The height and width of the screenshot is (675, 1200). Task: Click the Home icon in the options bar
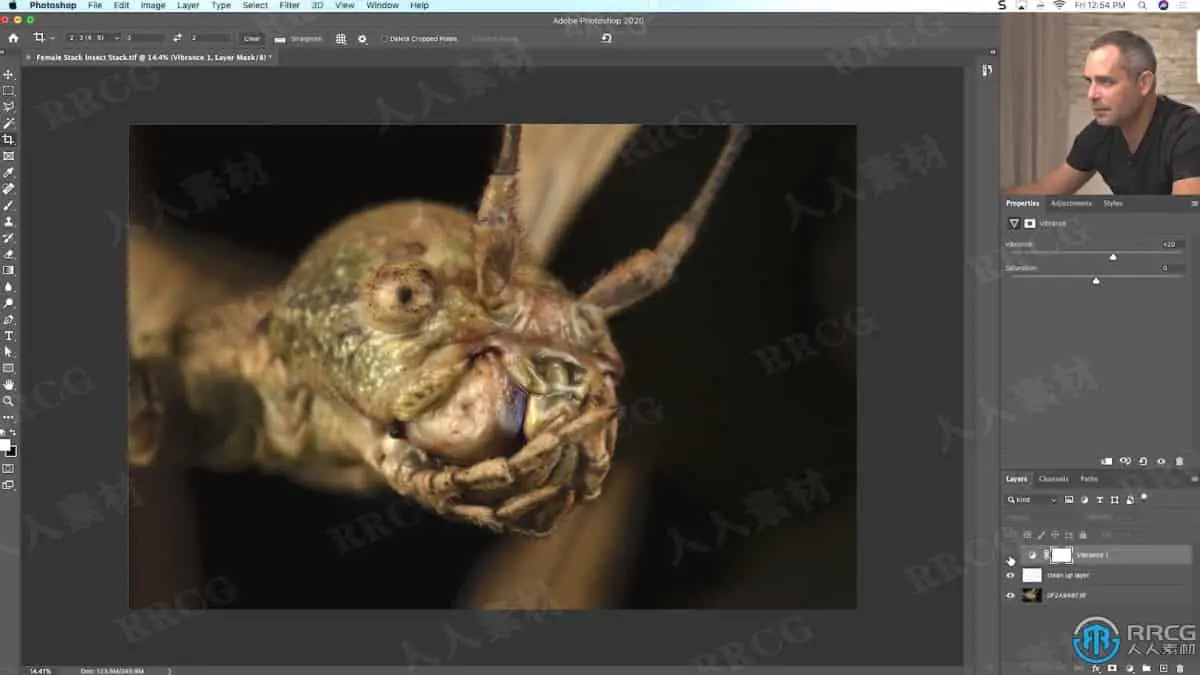[13, 38]
